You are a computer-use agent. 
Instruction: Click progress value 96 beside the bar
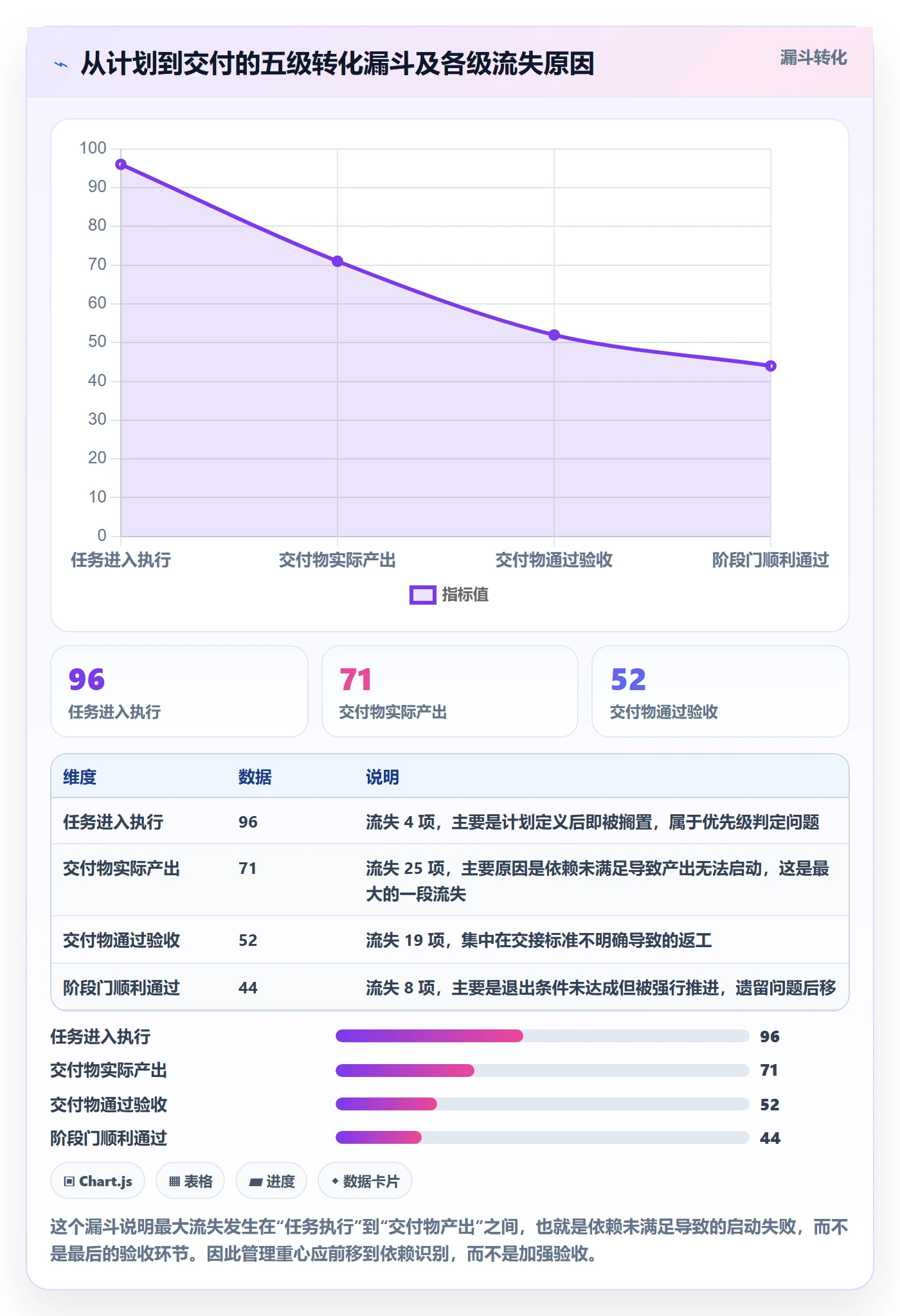pos(770,1036)
